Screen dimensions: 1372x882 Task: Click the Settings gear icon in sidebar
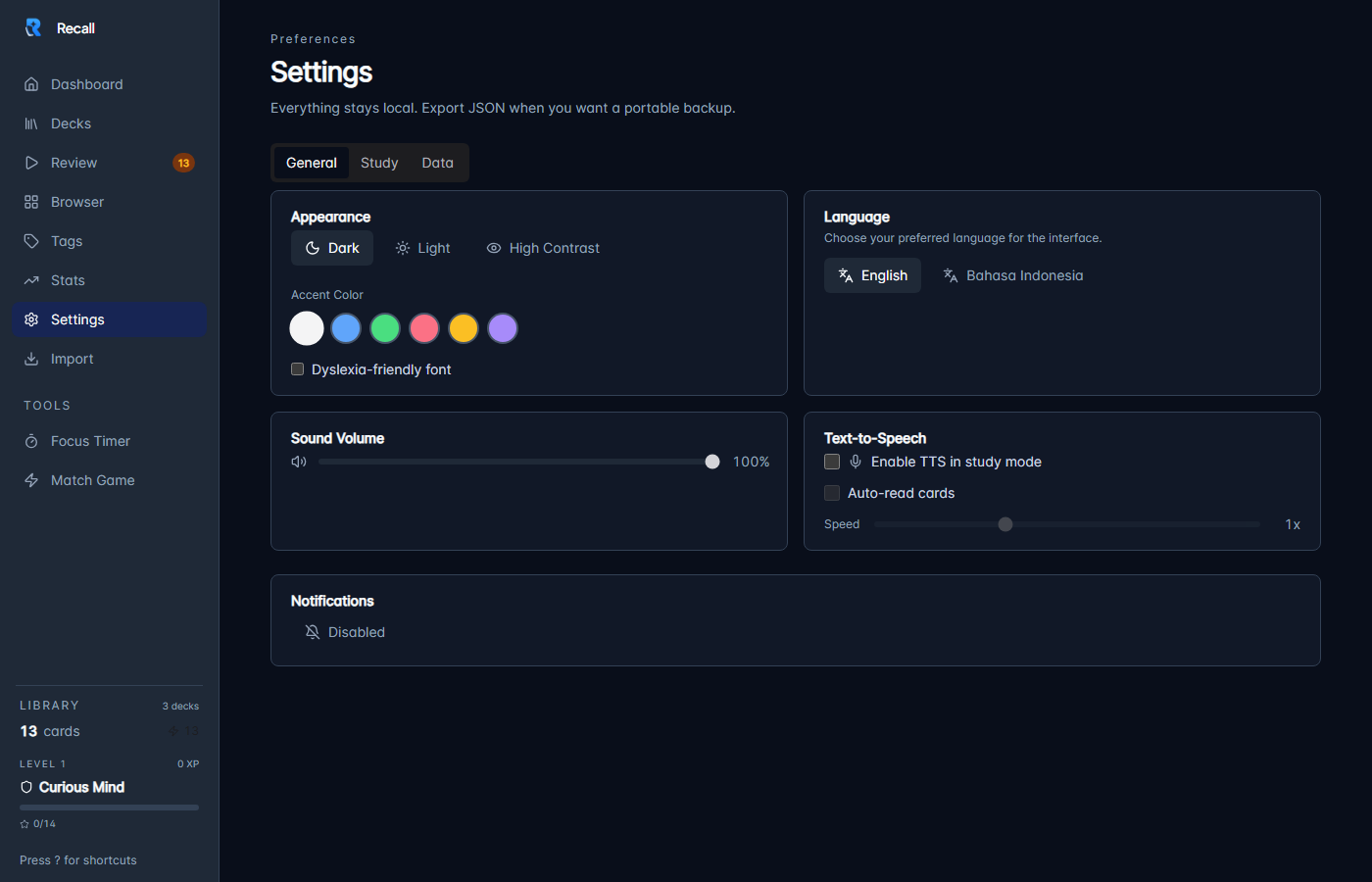31,319
